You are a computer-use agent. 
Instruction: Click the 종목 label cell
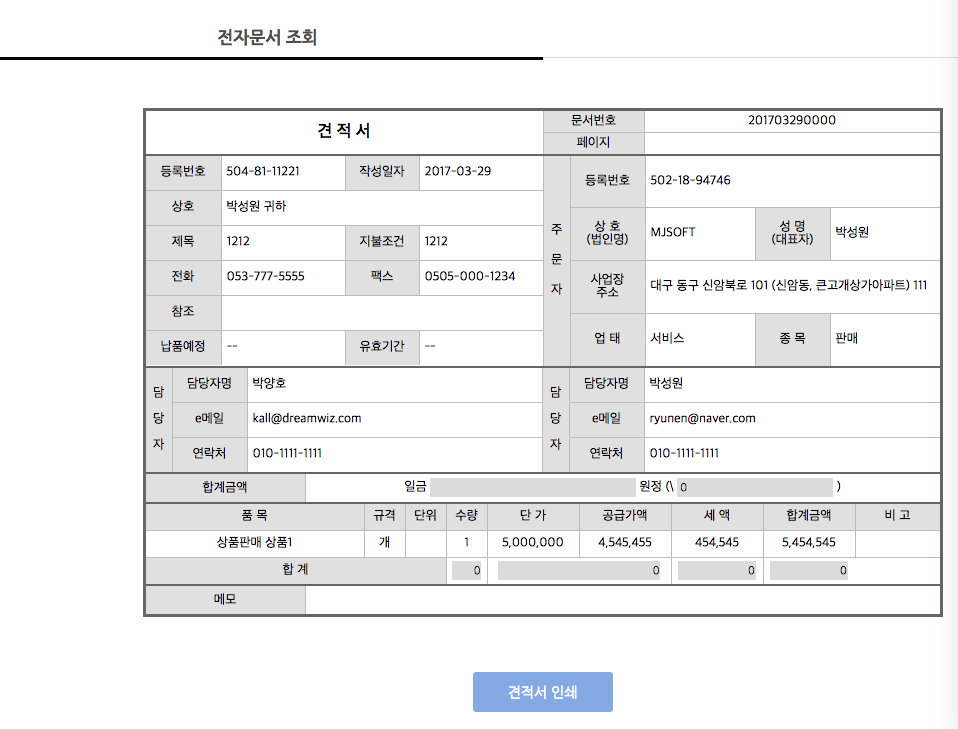(792, 339)
